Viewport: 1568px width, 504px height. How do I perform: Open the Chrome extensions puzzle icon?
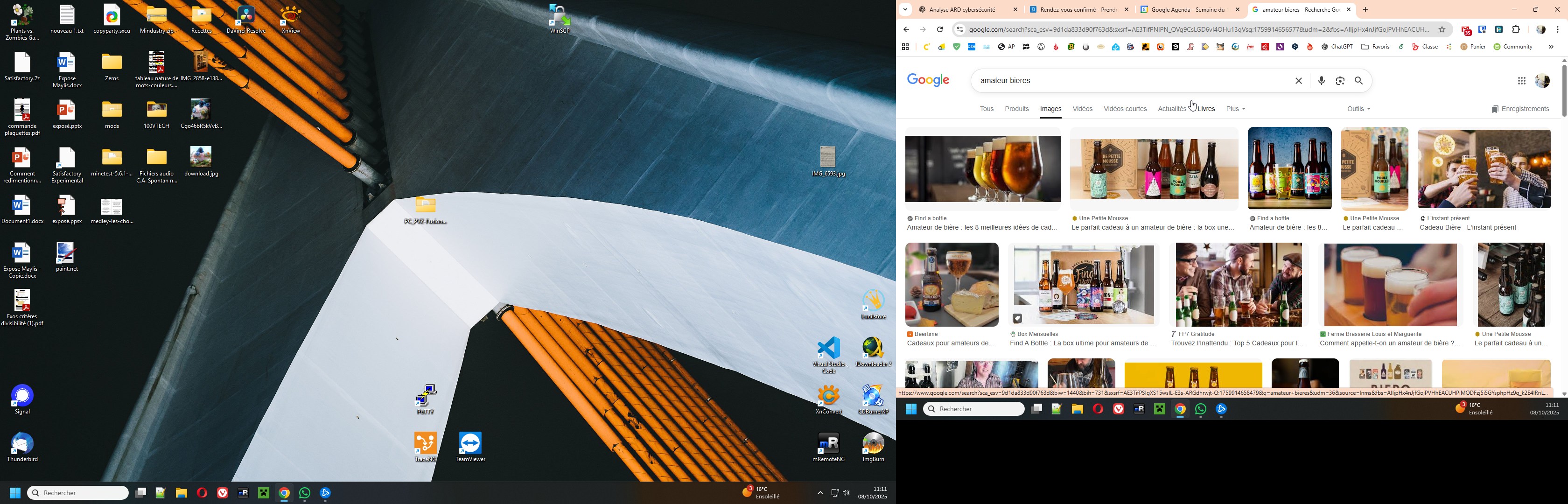tap(1516, 30)
